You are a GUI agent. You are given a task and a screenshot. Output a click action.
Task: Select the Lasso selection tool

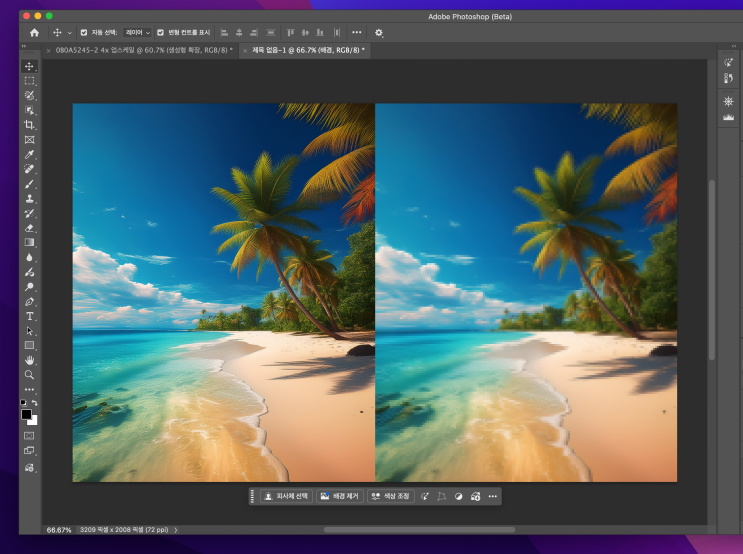[x=29, y=96]
